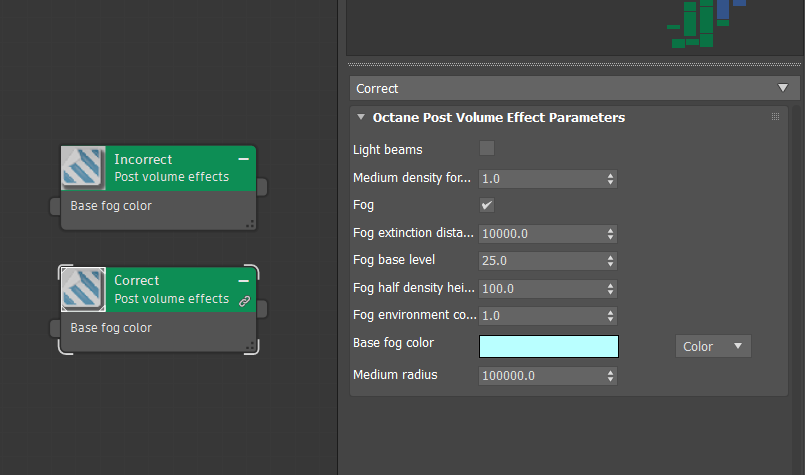Viewport: 805px width, 475px height.
Task: Click the Fog extinction distance stepper arrows
Action: pos(610,234)
